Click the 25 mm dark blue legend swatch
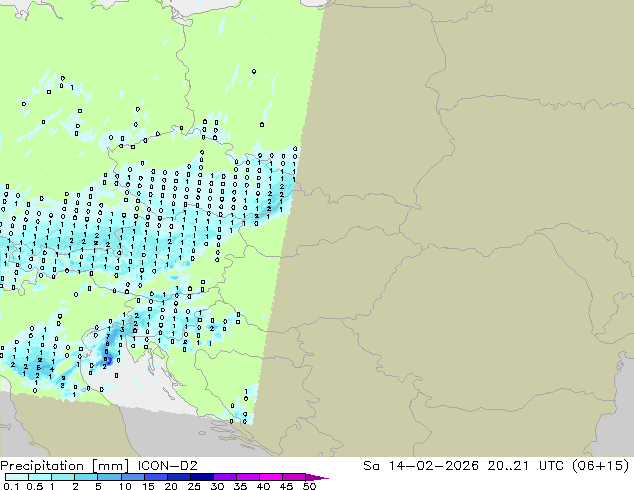The height and width of the screenshot is (490, 634). (x=201, y=477)
